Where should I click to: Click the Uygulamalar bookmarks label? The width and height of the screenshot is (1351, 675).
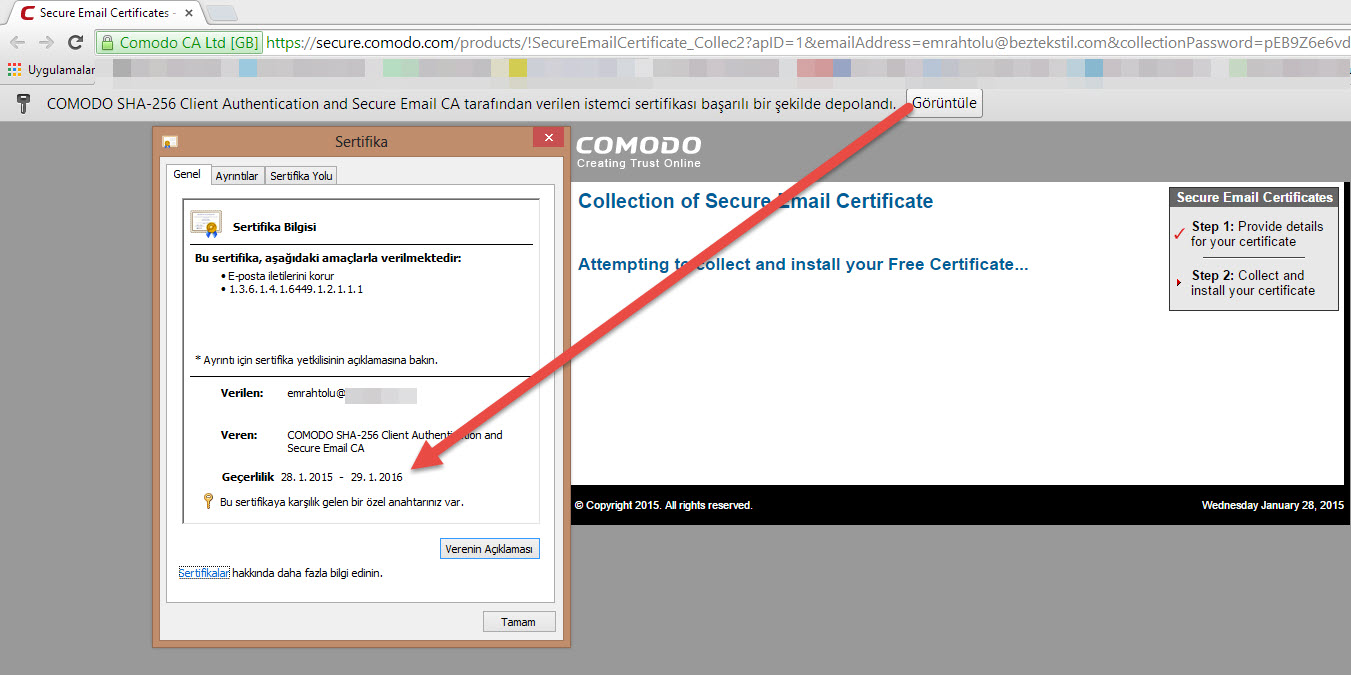(x=61, y=70)
